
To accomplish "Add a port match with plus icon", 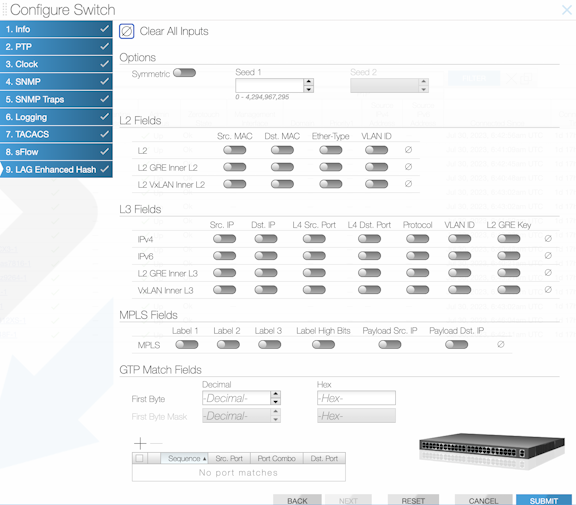I will tap(140, 443).
